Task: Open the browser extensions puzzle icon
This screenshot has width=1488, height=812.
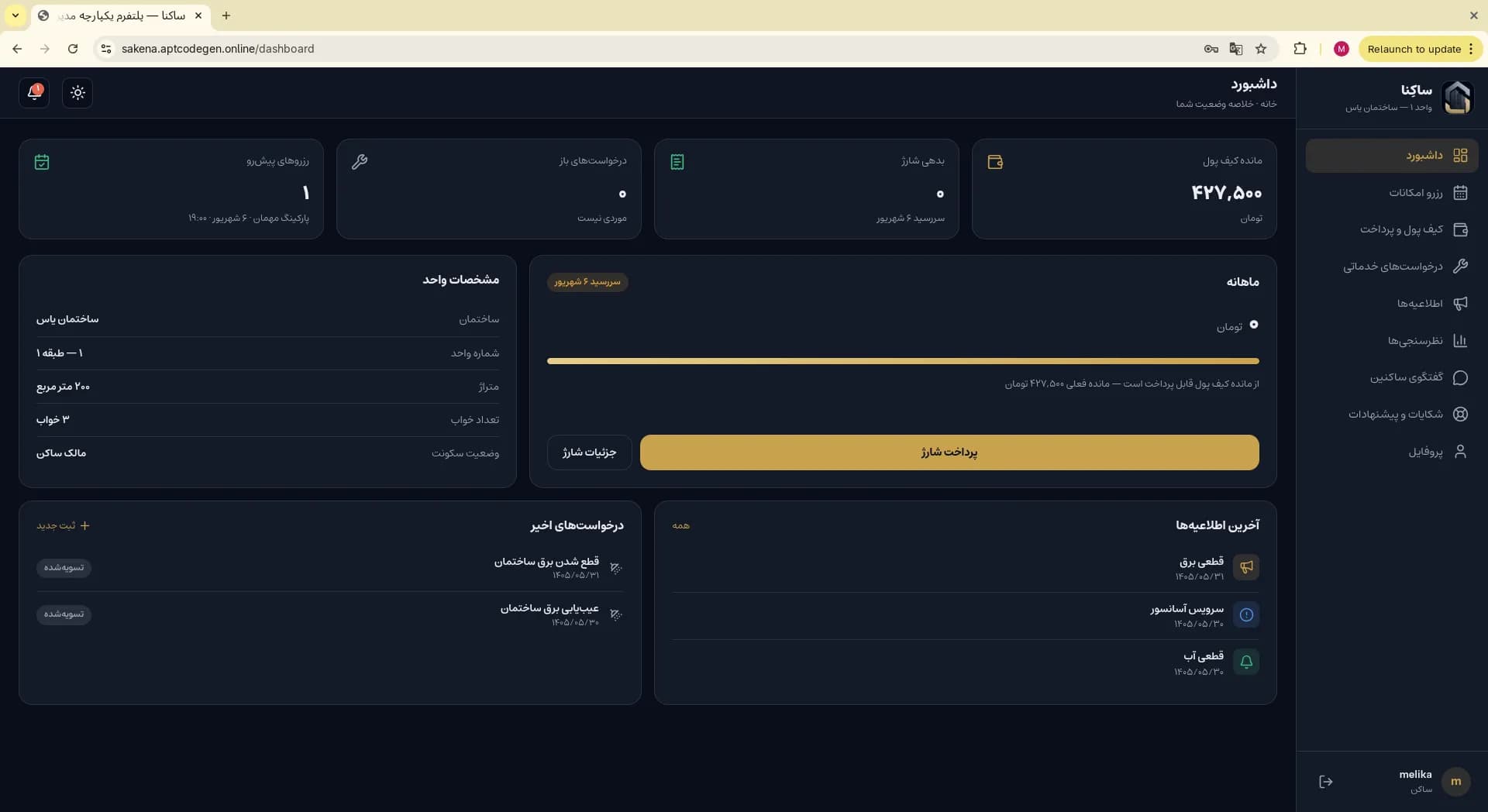Action: click(x=1300, y=49)
